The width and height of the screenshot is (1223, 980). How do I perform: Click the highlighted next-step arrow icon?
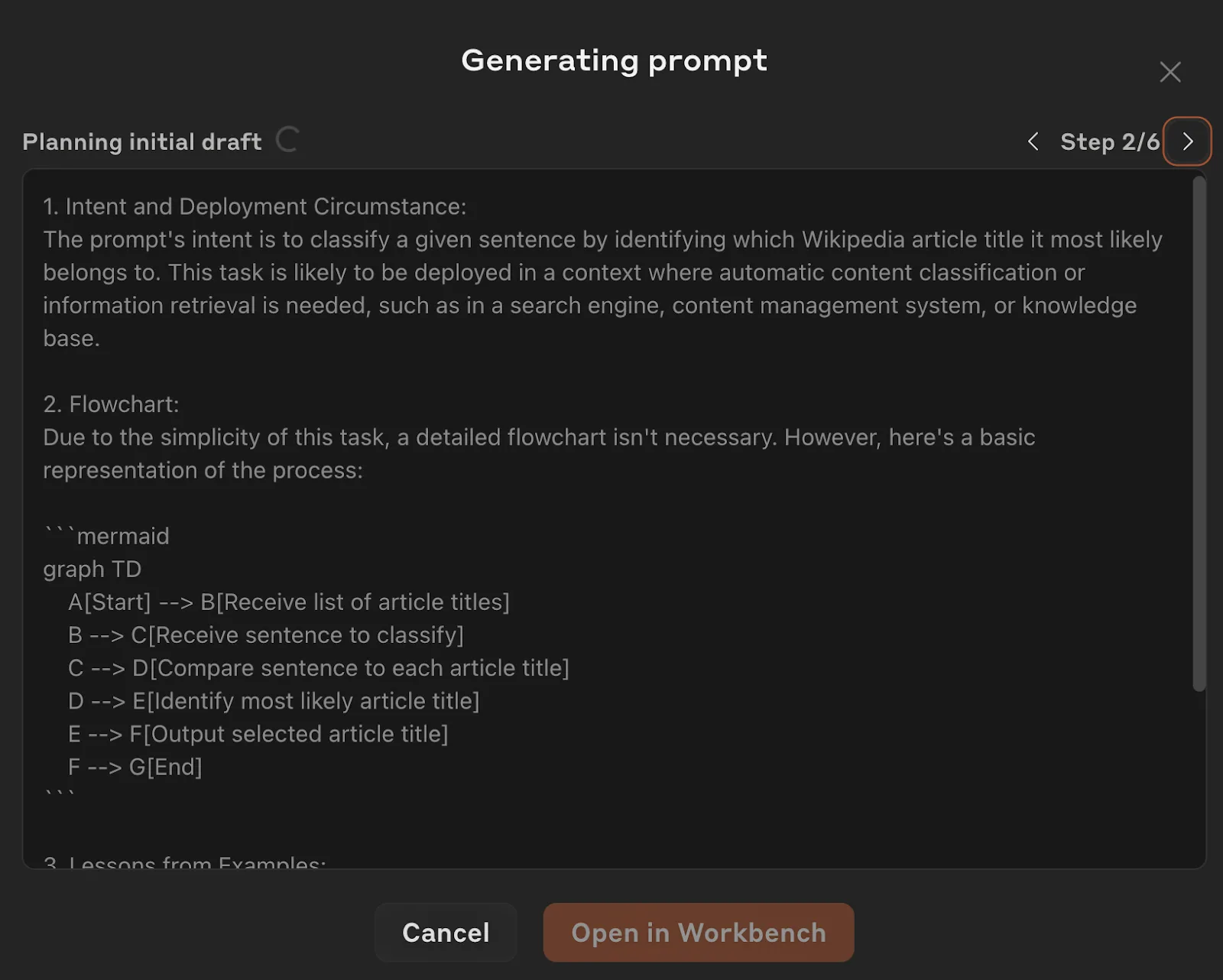click(1187, 141)
